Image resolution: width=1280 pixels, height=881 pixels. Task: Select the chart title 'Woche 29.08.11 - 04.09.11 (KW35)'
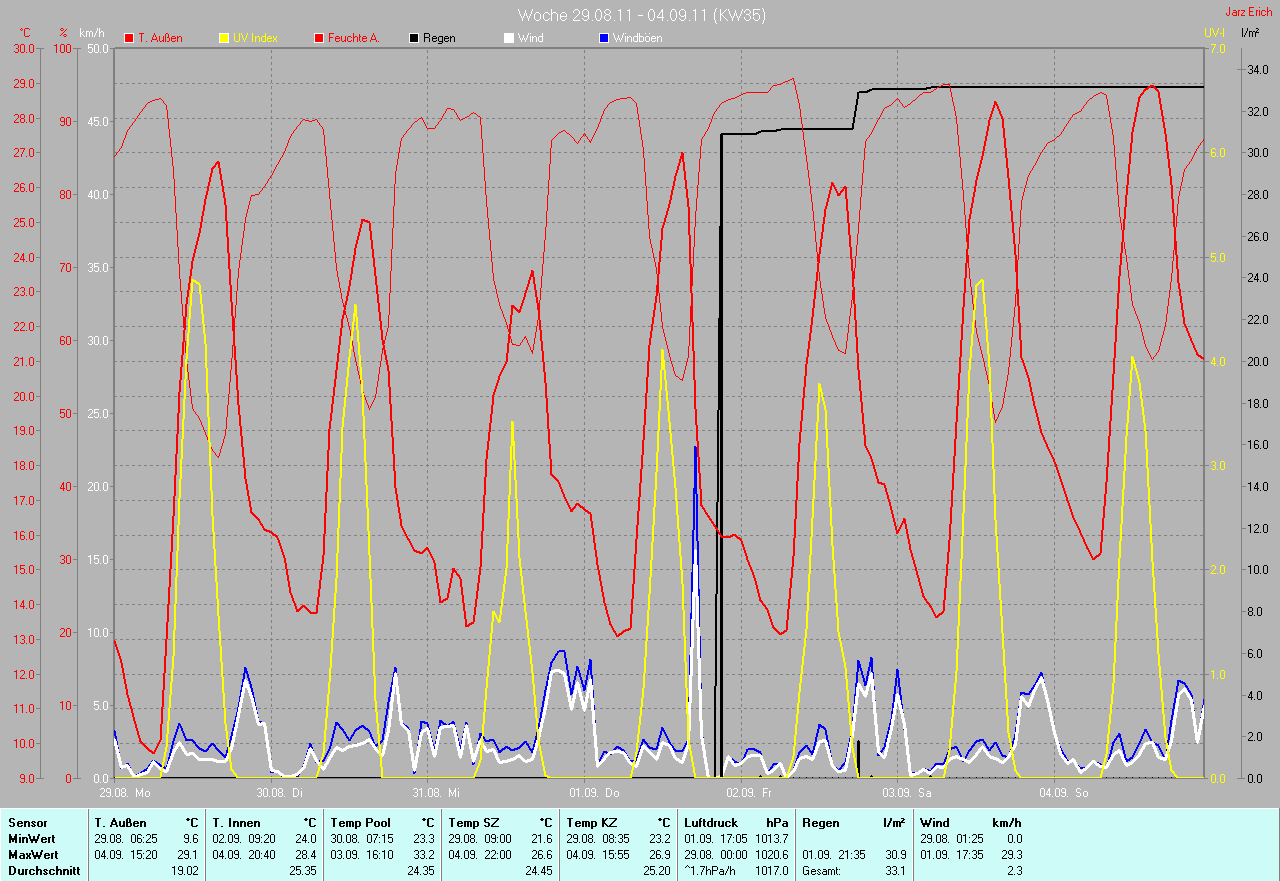point(642,15)
